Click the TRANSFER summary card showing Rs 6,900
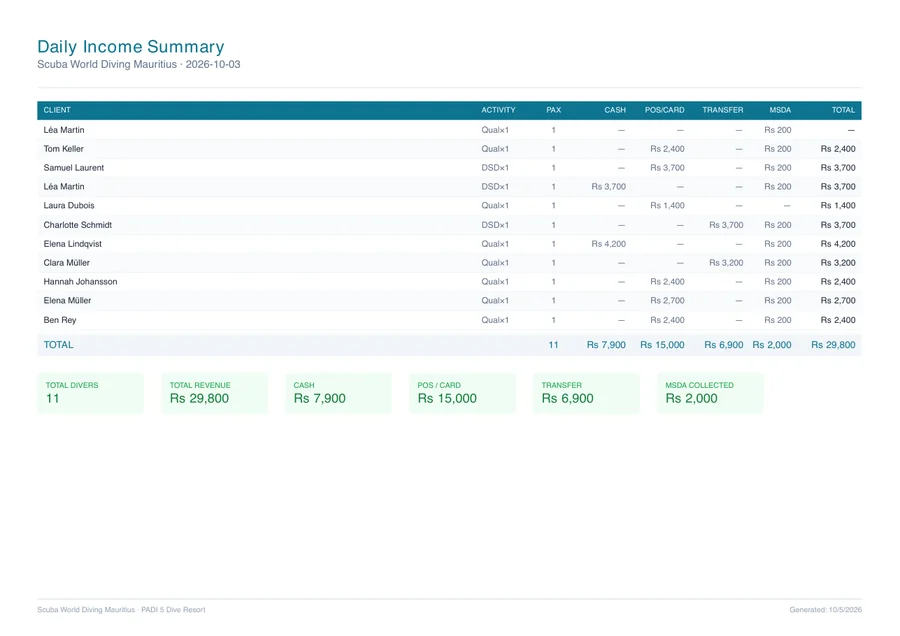The image size is (900, 636). coord(587,393)
